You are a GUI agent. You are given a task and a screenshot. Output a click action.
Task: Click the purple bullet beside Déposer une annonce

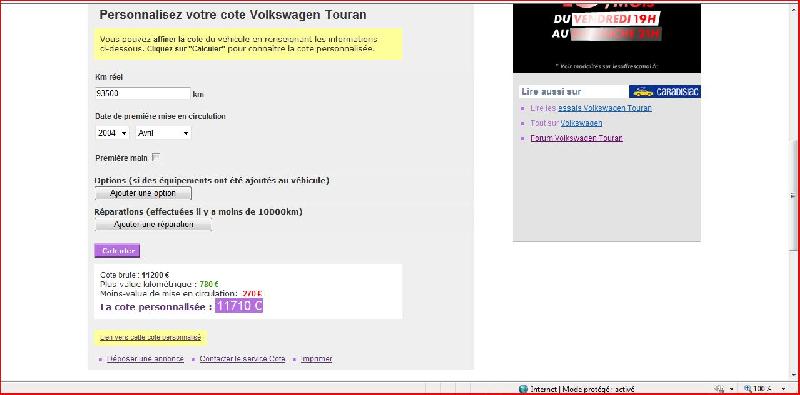click(101, 359)
